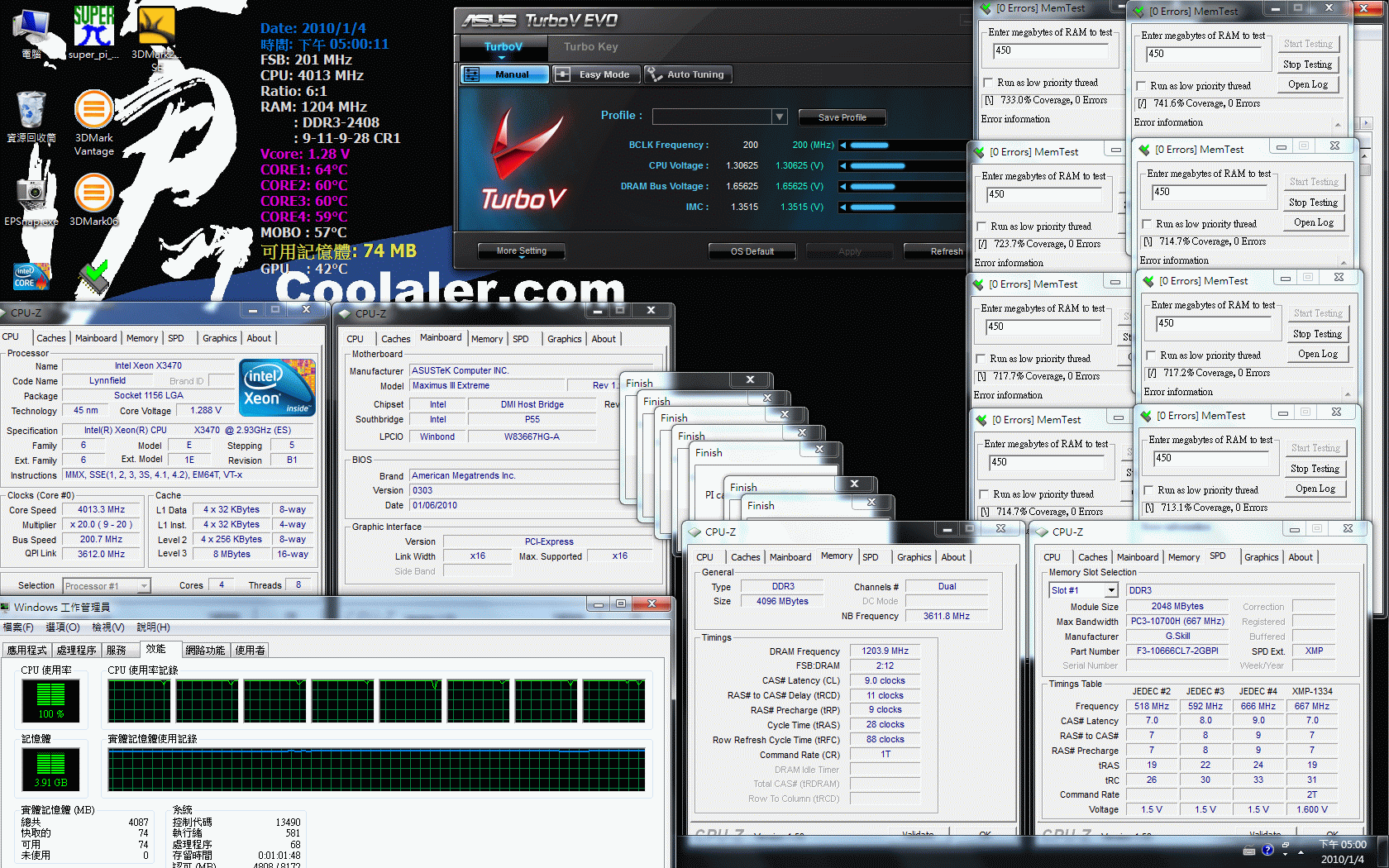The height and width of the screenshot is (868, 1389).
Task: Open the green-check memory chip desktop icon
Action: pos(94,278)
